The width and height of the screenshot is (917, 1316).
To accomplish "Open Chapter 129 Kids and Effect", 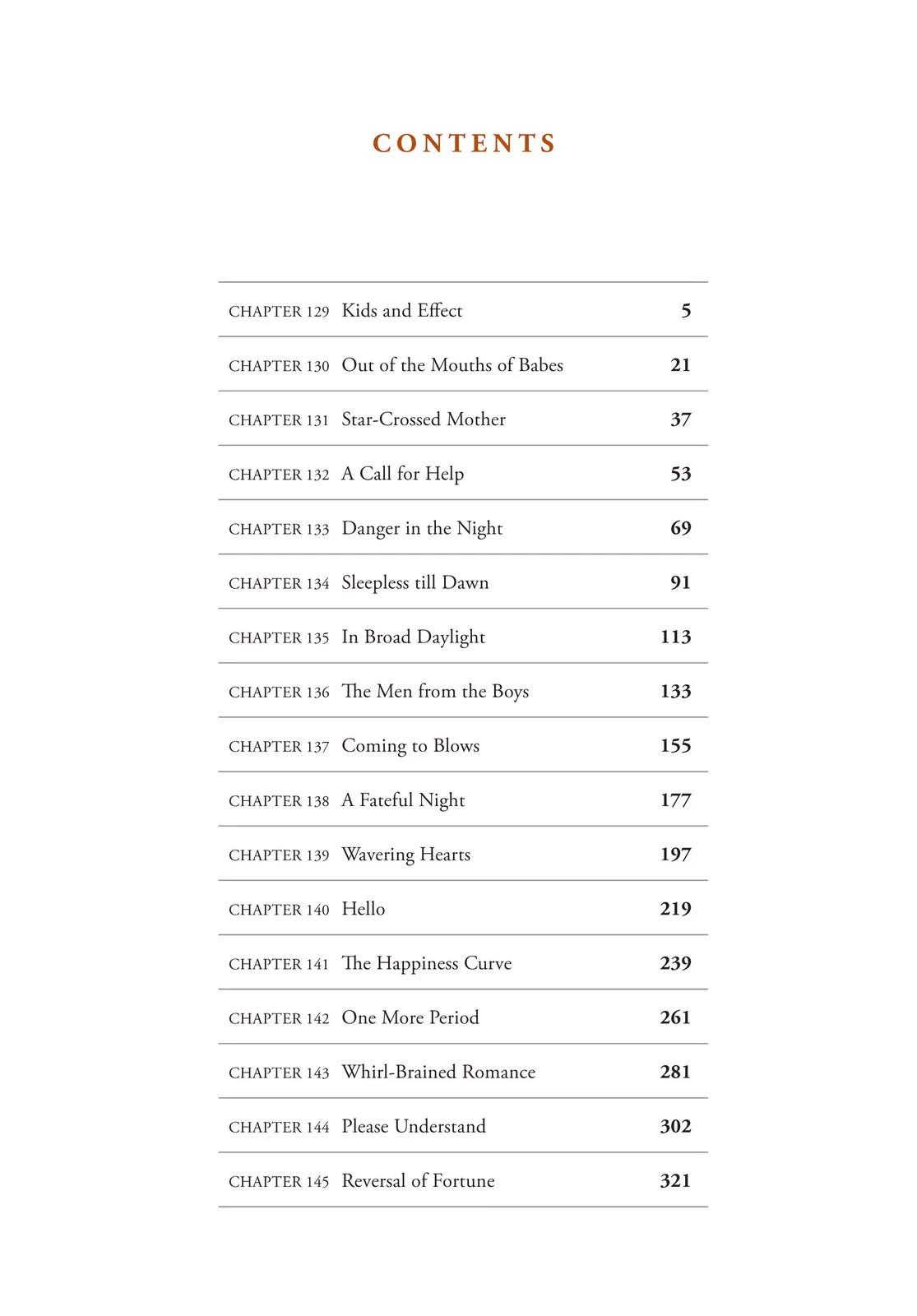I will coord(463,310).
